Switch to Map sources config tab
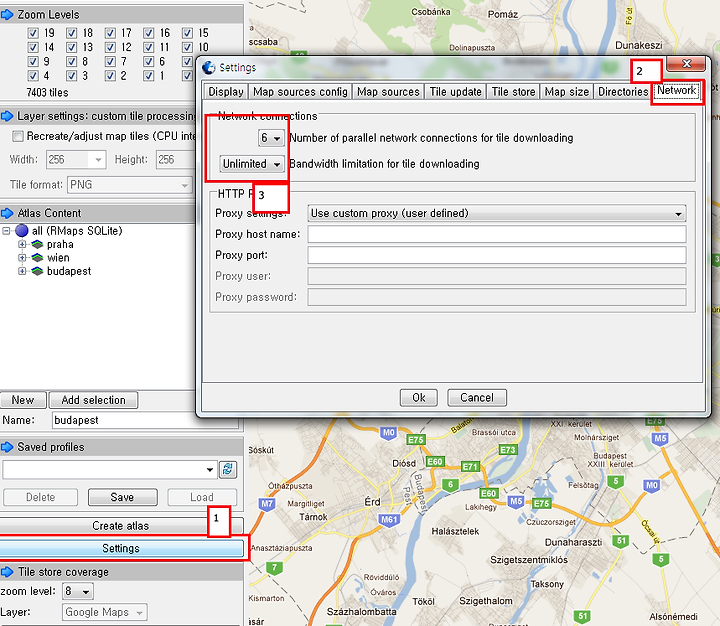The image size is (720, 626). pos(300,92)
